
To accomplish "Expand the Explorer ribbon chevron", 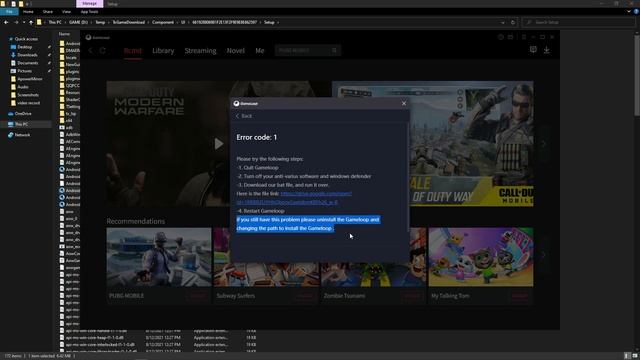I will pos(629,12).
